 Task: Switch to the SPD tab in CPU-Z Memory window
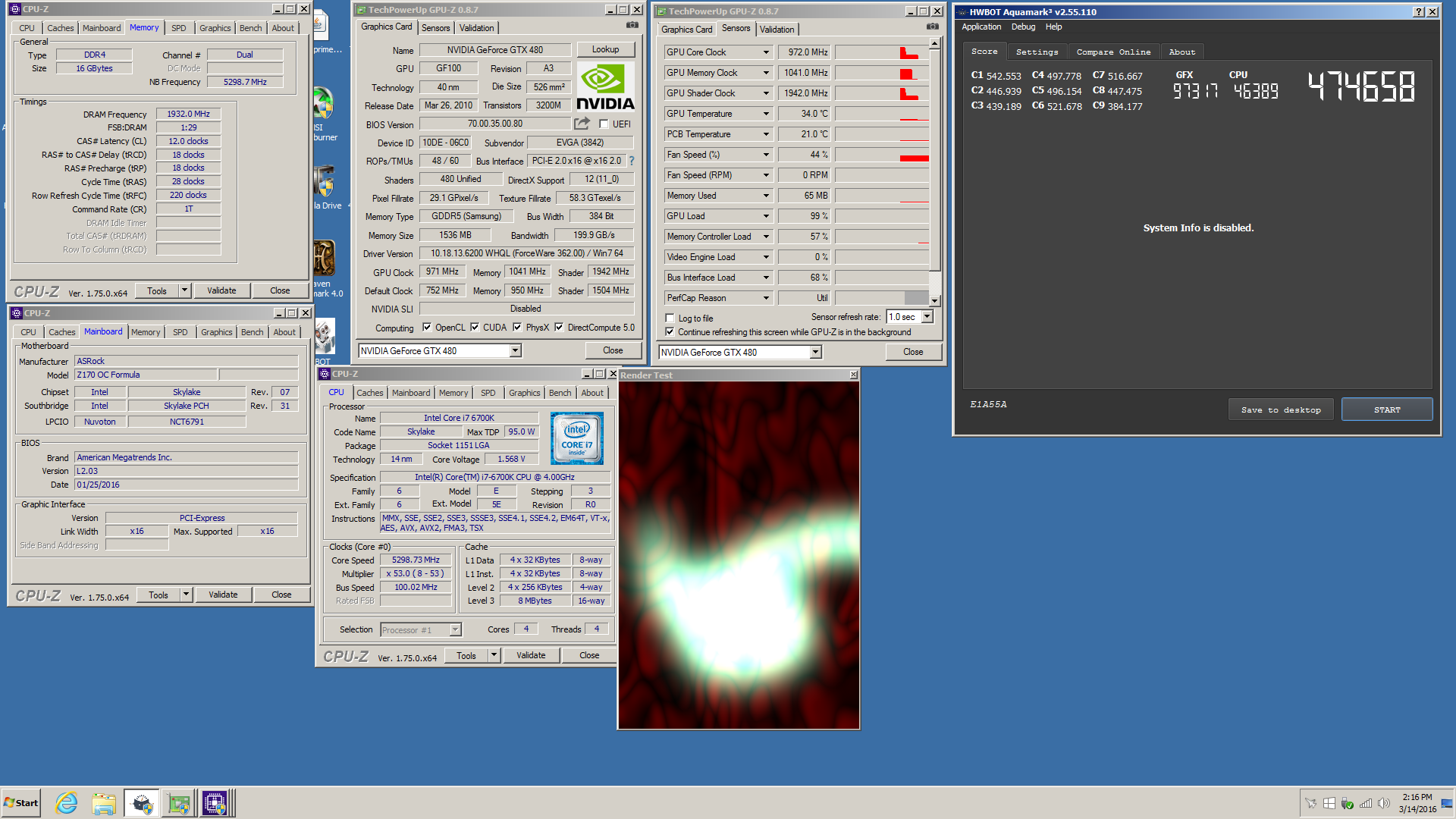[x=178, y=28]
